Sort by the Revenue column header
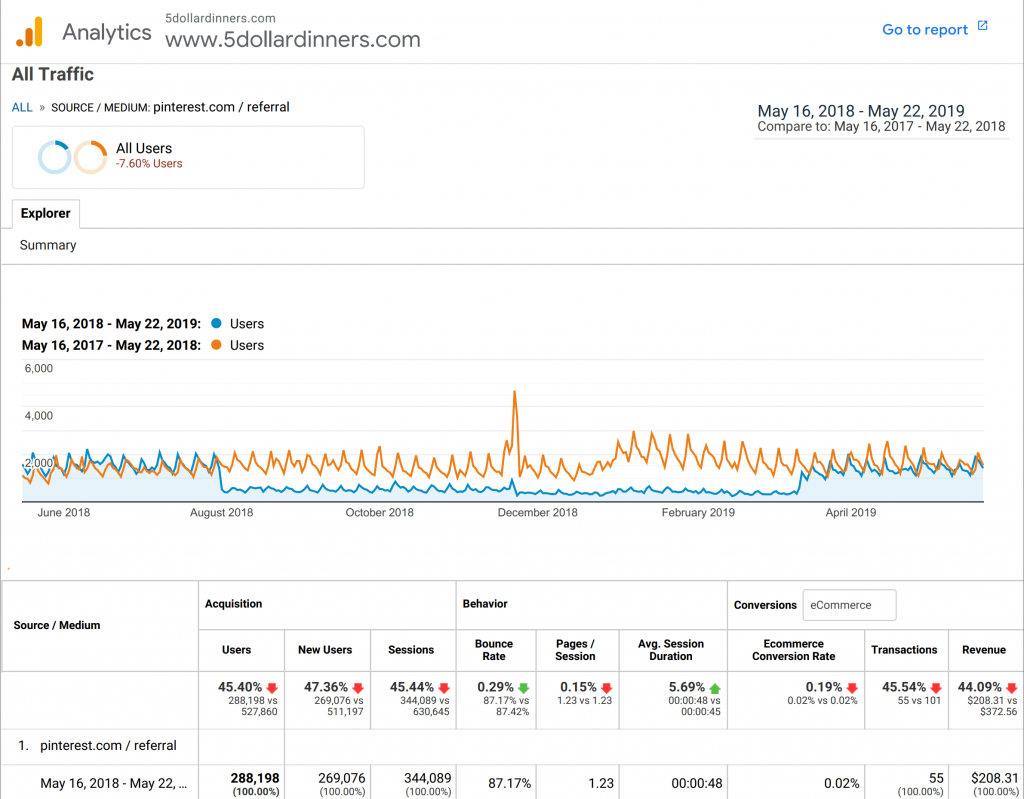1024x799 pixels. point(984,650)
